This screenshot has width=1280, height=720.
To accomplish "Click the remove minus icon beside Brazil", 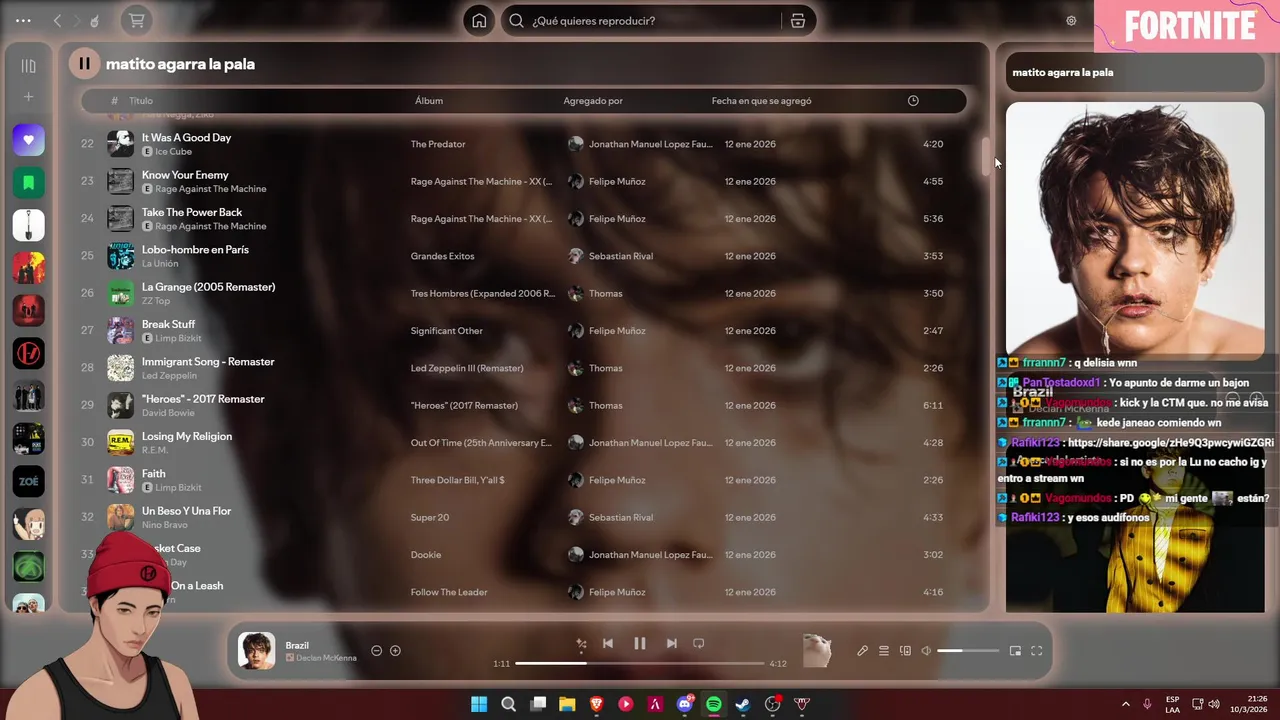I will 376,651.
